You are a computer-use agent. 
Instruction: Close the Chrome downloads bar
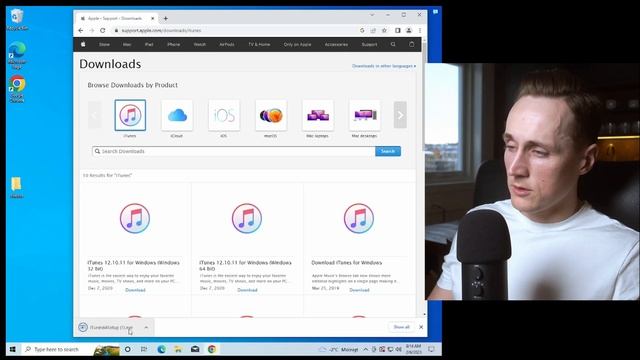coord(421,327)
